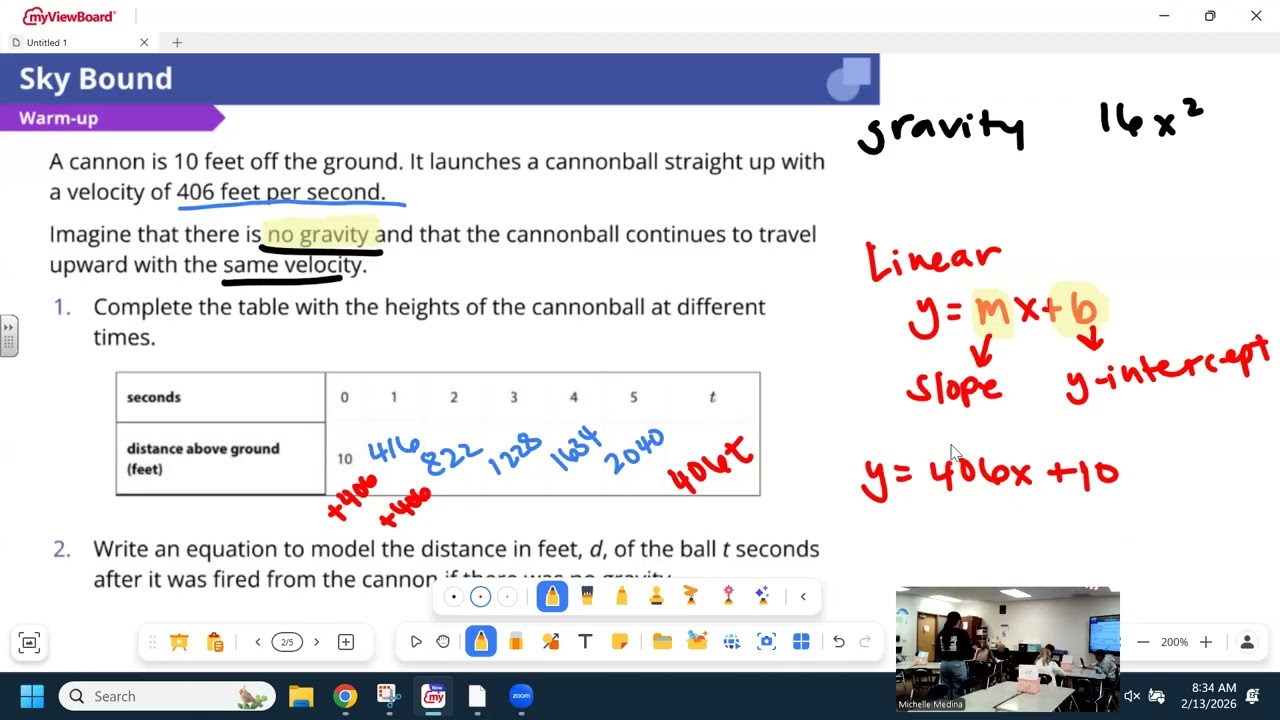
Task: Click the taskbar Search box
Action: [x=167, y=696]
